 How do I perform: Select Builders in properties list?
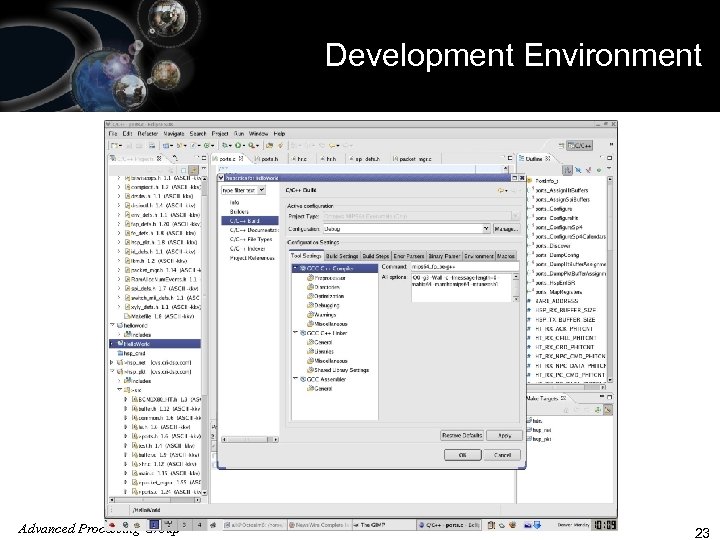239,212
